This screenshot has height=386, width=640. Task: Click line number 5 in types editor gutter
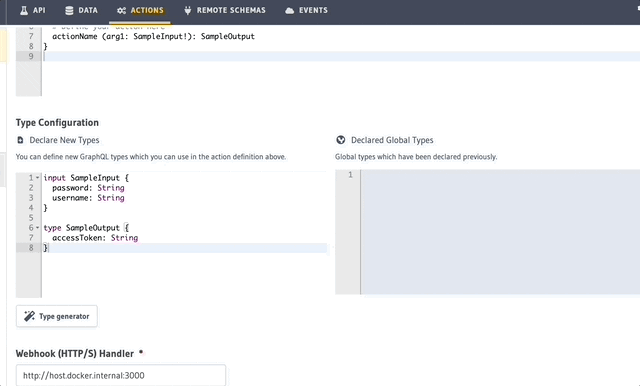point(31,217)
